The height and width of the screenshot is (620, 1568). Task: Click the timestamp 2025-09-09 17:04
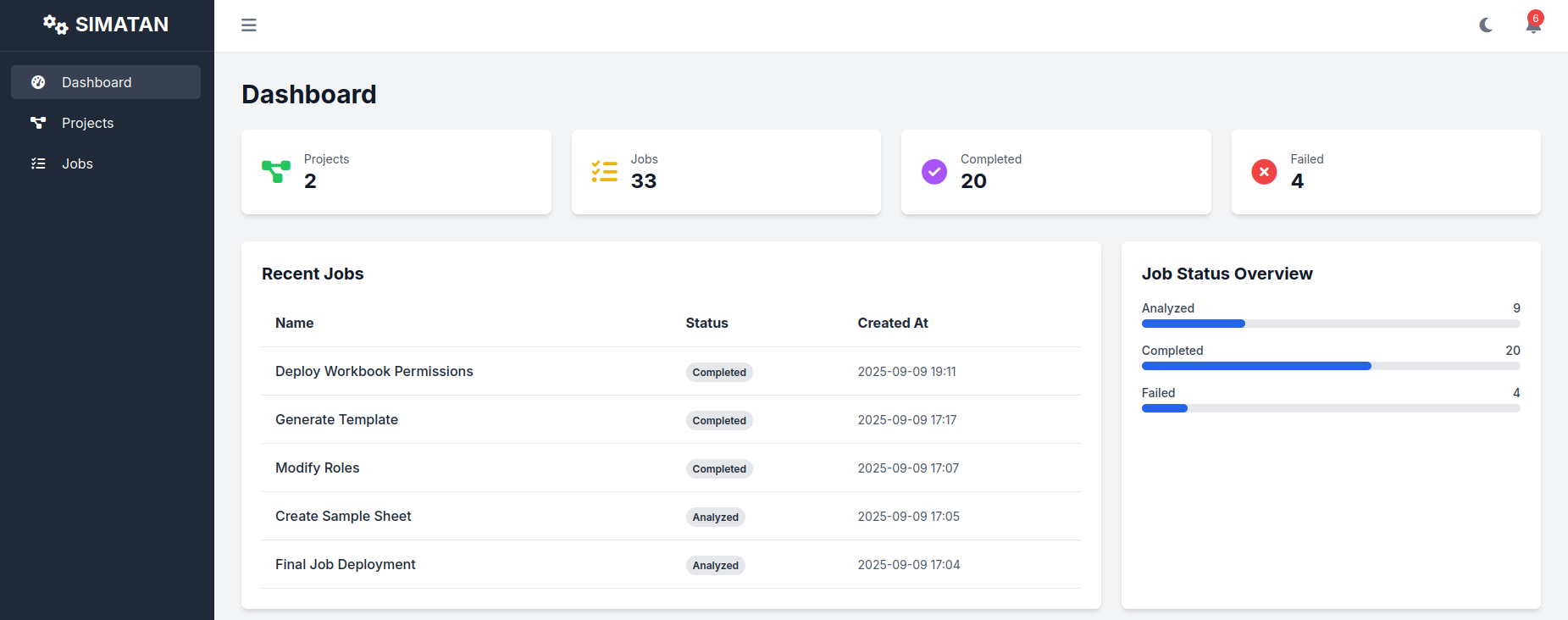(x=909, y=564)
